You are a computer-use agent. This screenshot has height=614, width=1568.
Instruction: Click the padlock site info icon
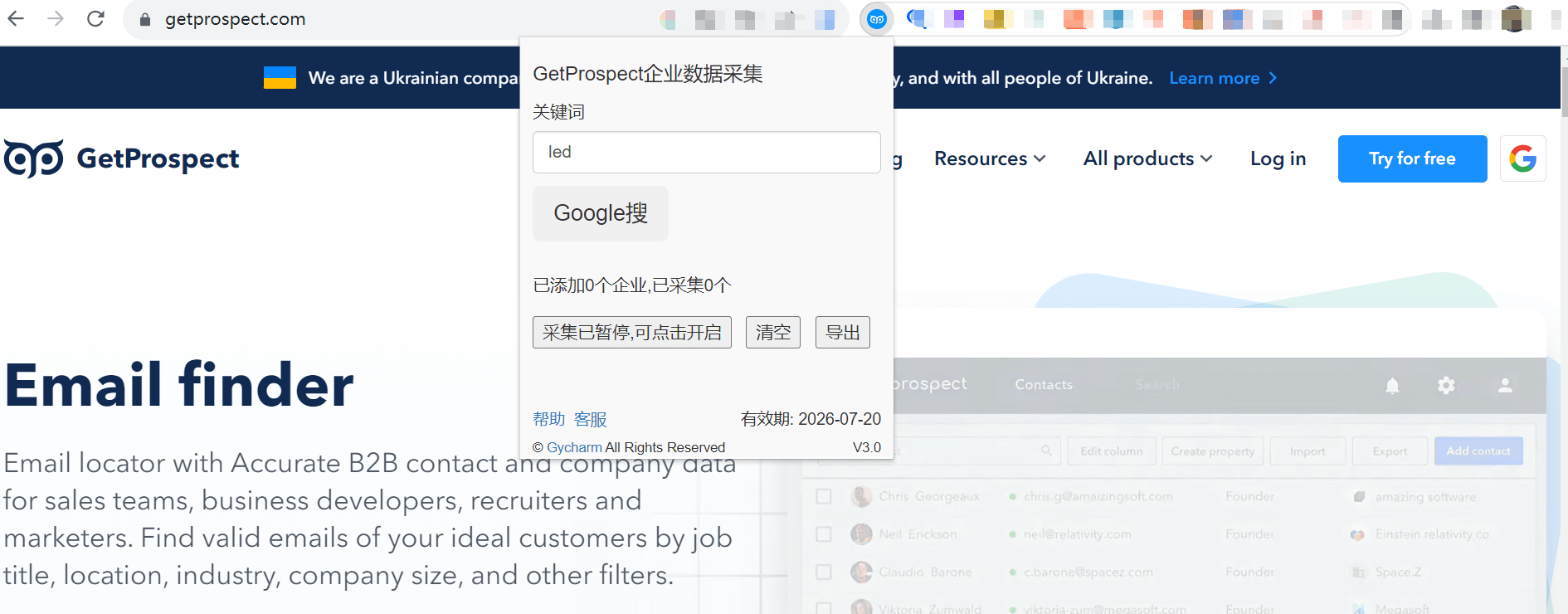tap(145, 19)
